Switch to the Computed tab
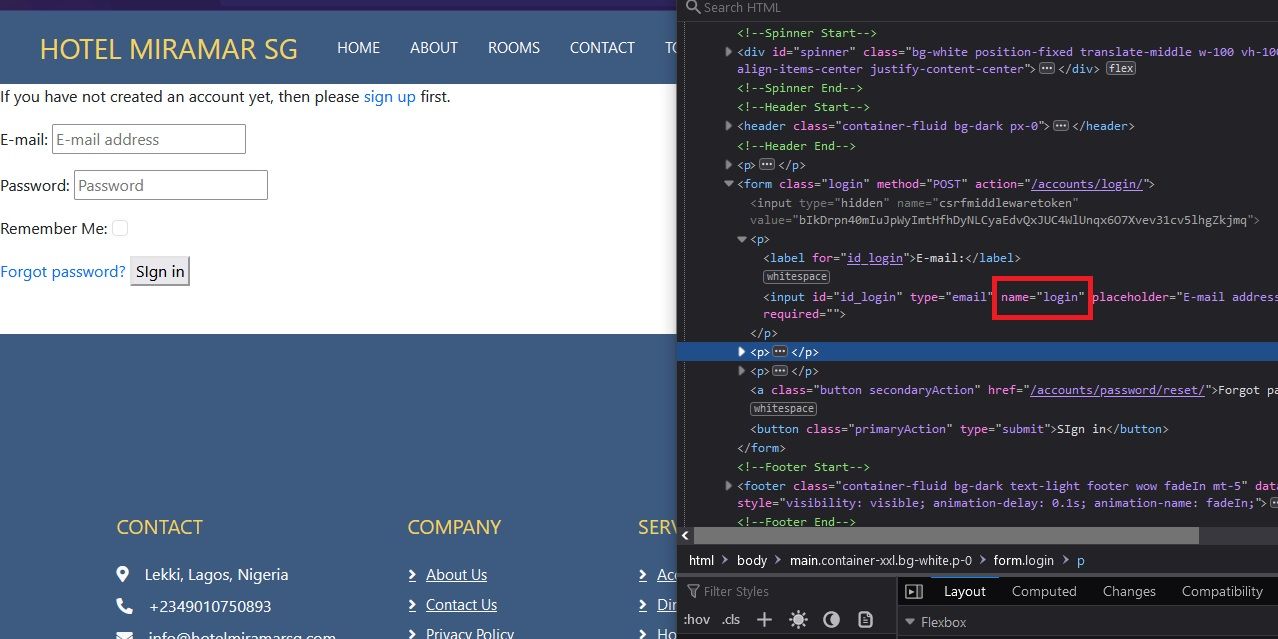Image resolution: width=1278 pixels, height=639 pixels. [1043, 591]
